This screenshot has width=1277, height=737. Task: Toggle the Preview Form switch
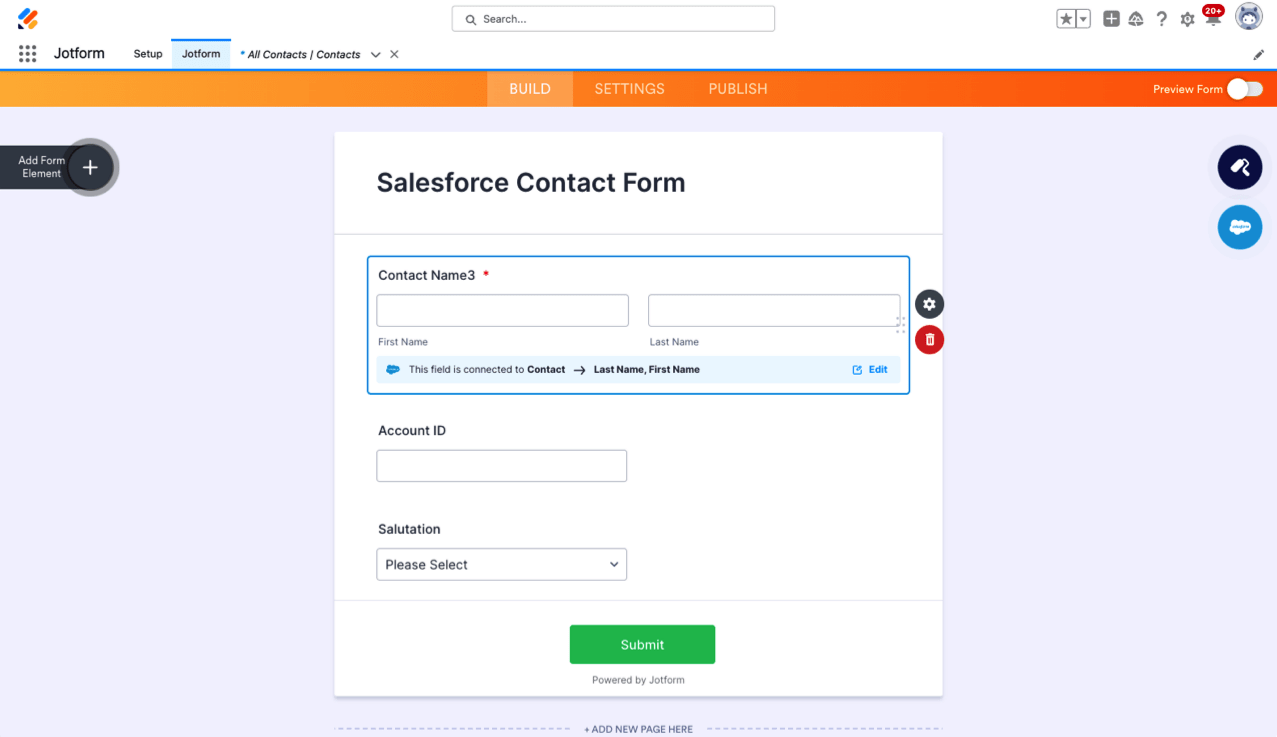point(1245,89)
